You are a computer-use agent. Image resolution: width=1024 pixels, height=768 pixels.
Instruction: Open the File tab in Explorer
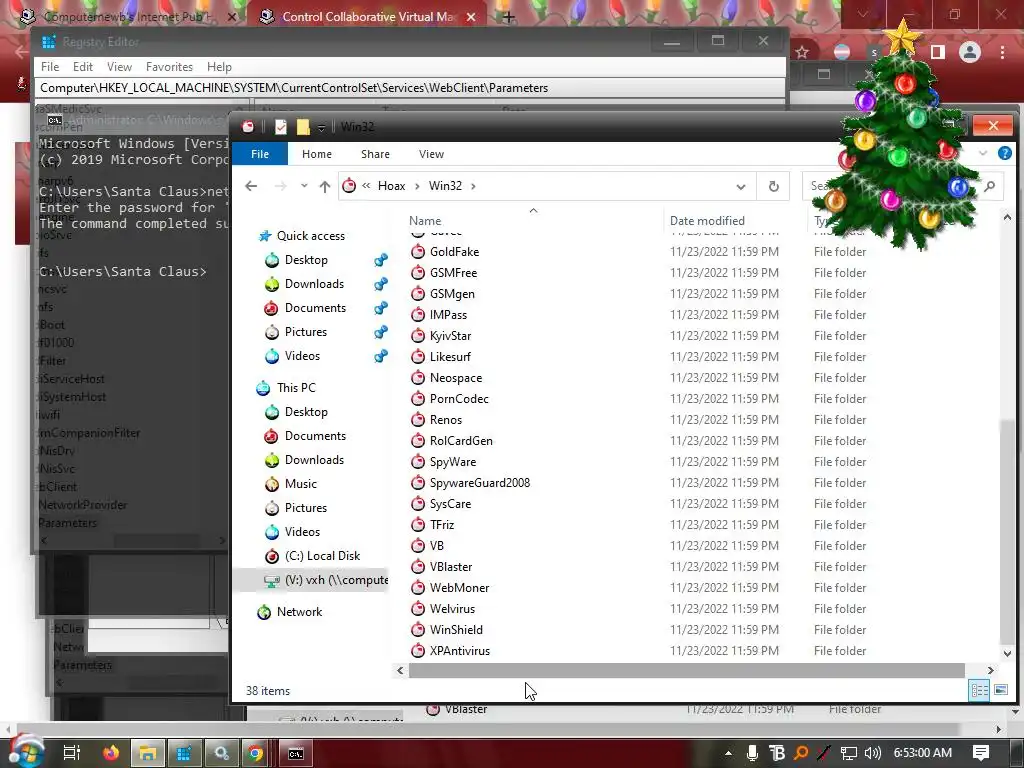click(260, 154)
